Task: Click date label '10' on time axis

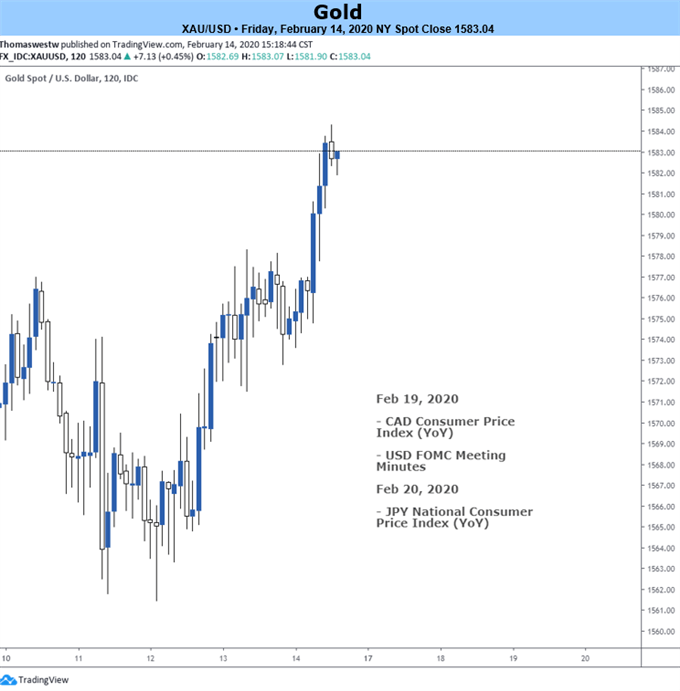Action: [x=6, y=658]
